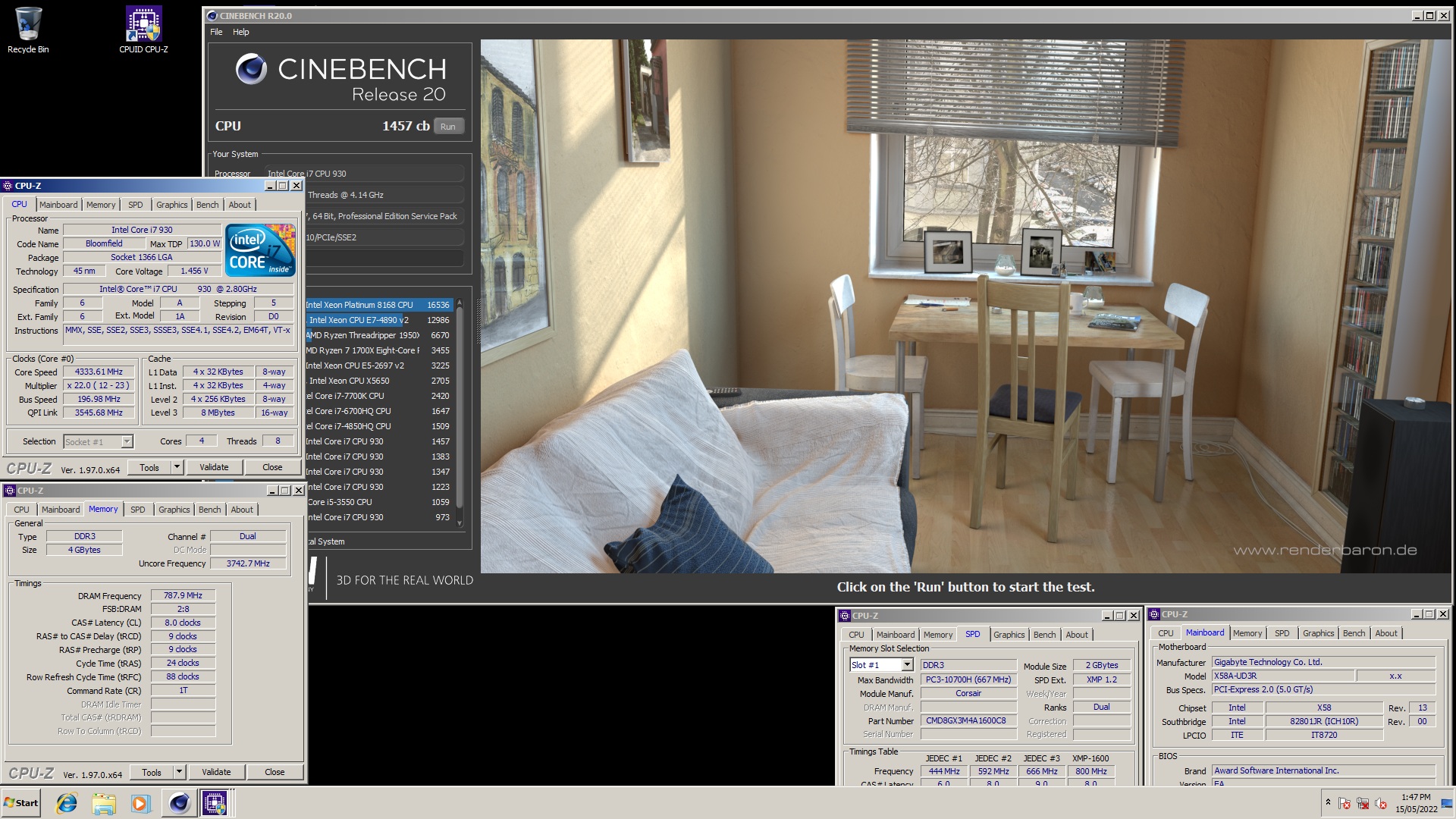Click the muted volume tray icon
Image resolution: width=1456 pixels, height=819 pixels.
1381,803
